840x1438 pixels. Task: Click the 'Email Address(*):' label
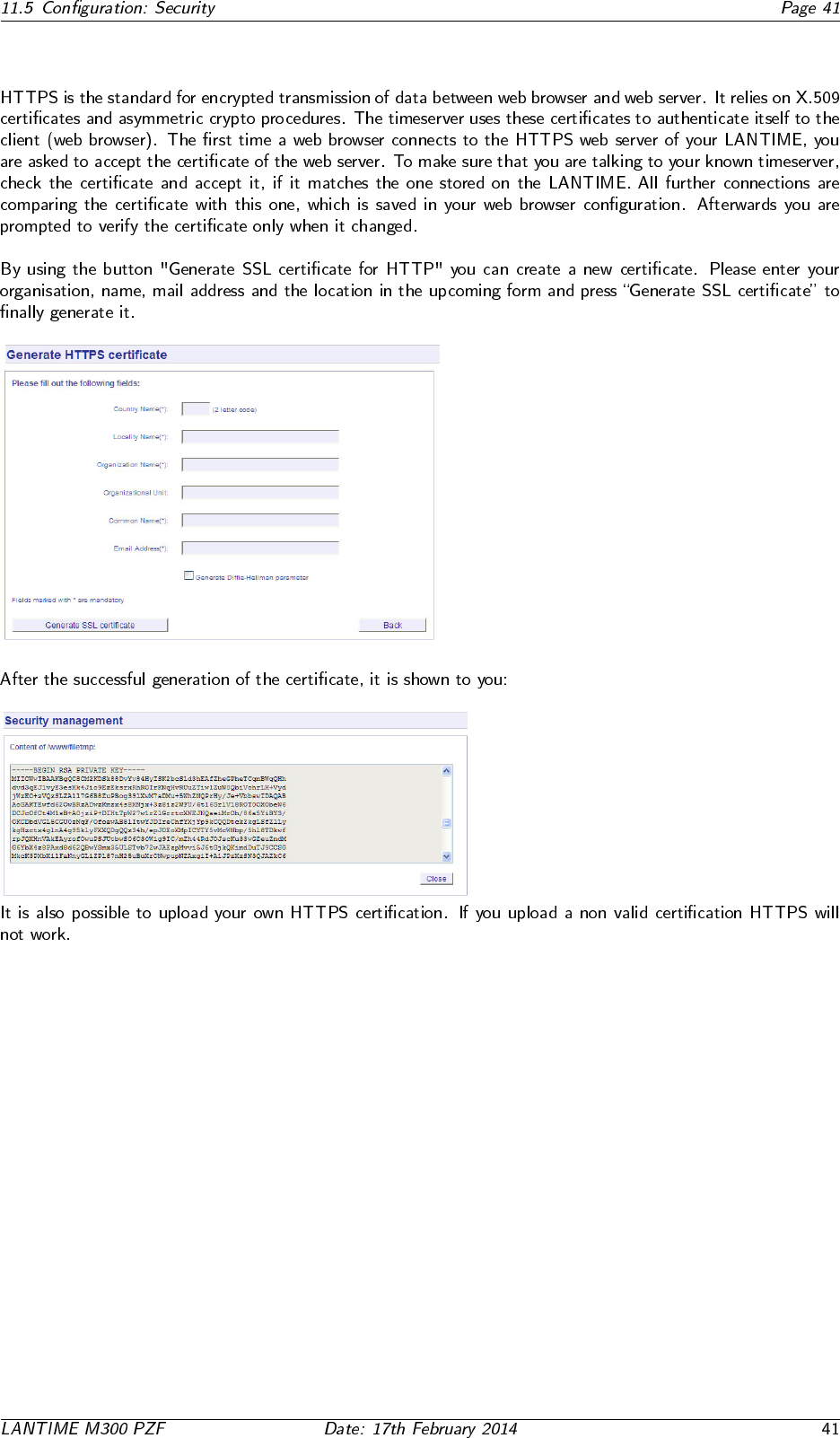[141, 548]
